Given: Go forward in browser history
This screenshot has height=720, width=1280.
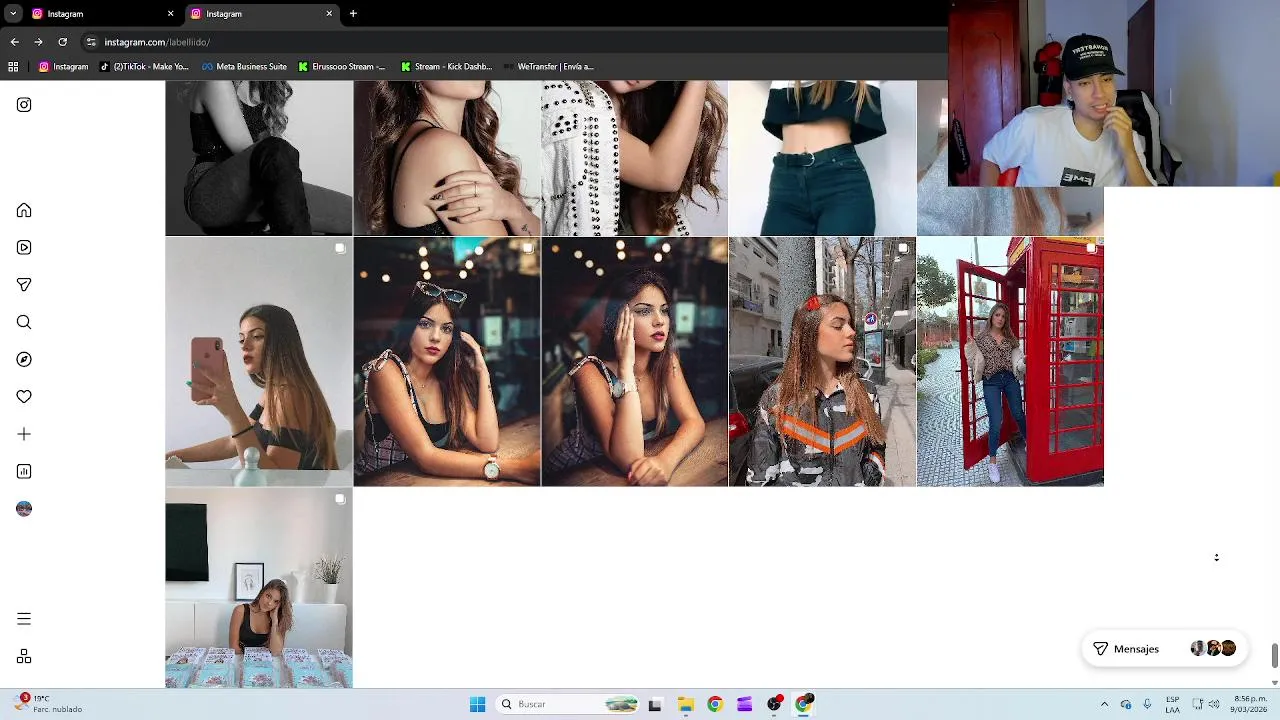Looking at the screenshot, I should coord(38,42).
